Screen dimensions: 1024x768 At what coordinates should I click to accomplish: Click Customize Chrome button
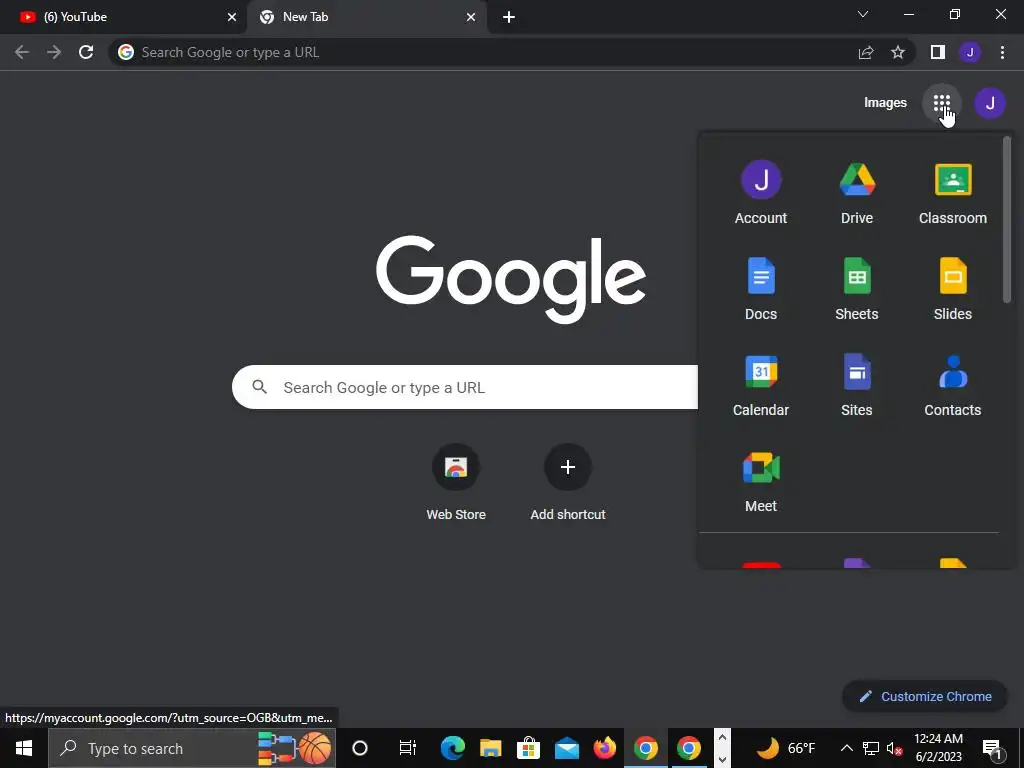(x=925, y=696)
